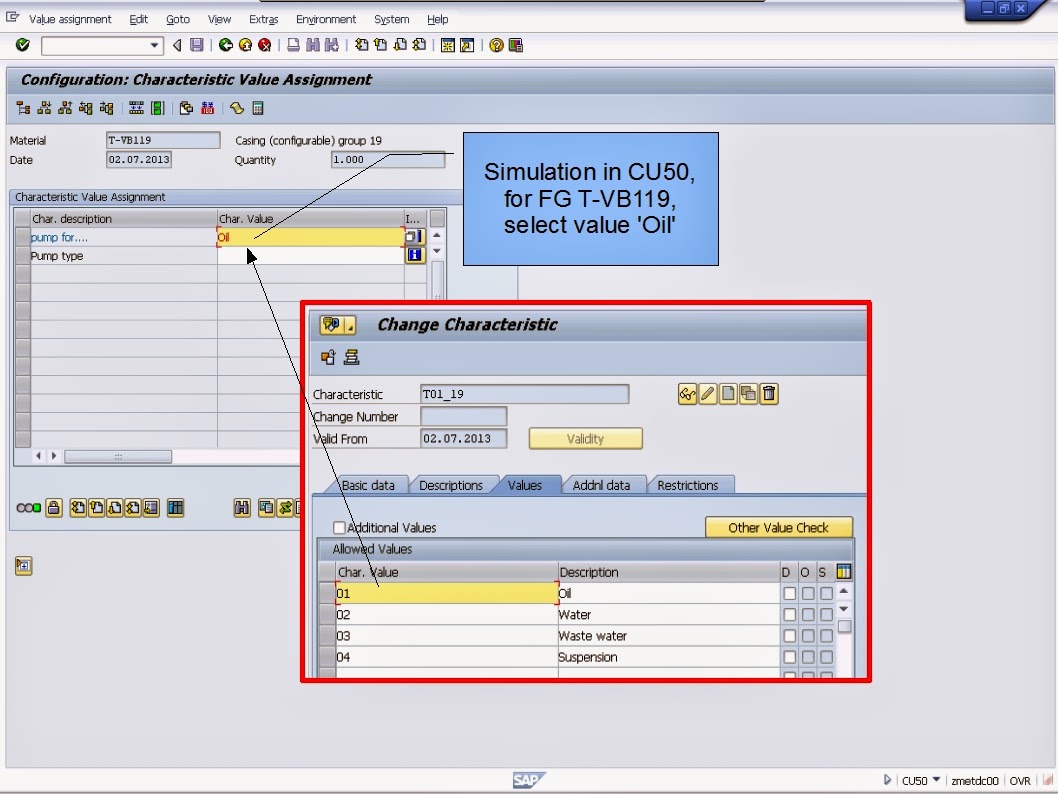Click the table settings icon in Allowed Values header

click(843, 572)
